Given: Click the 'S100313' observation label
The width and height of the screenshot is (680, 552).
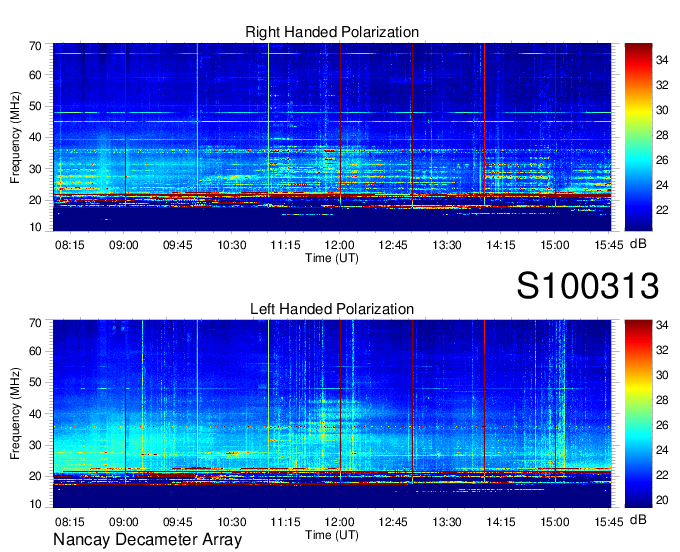Looking at the screenshot, I should pos(588,286).
